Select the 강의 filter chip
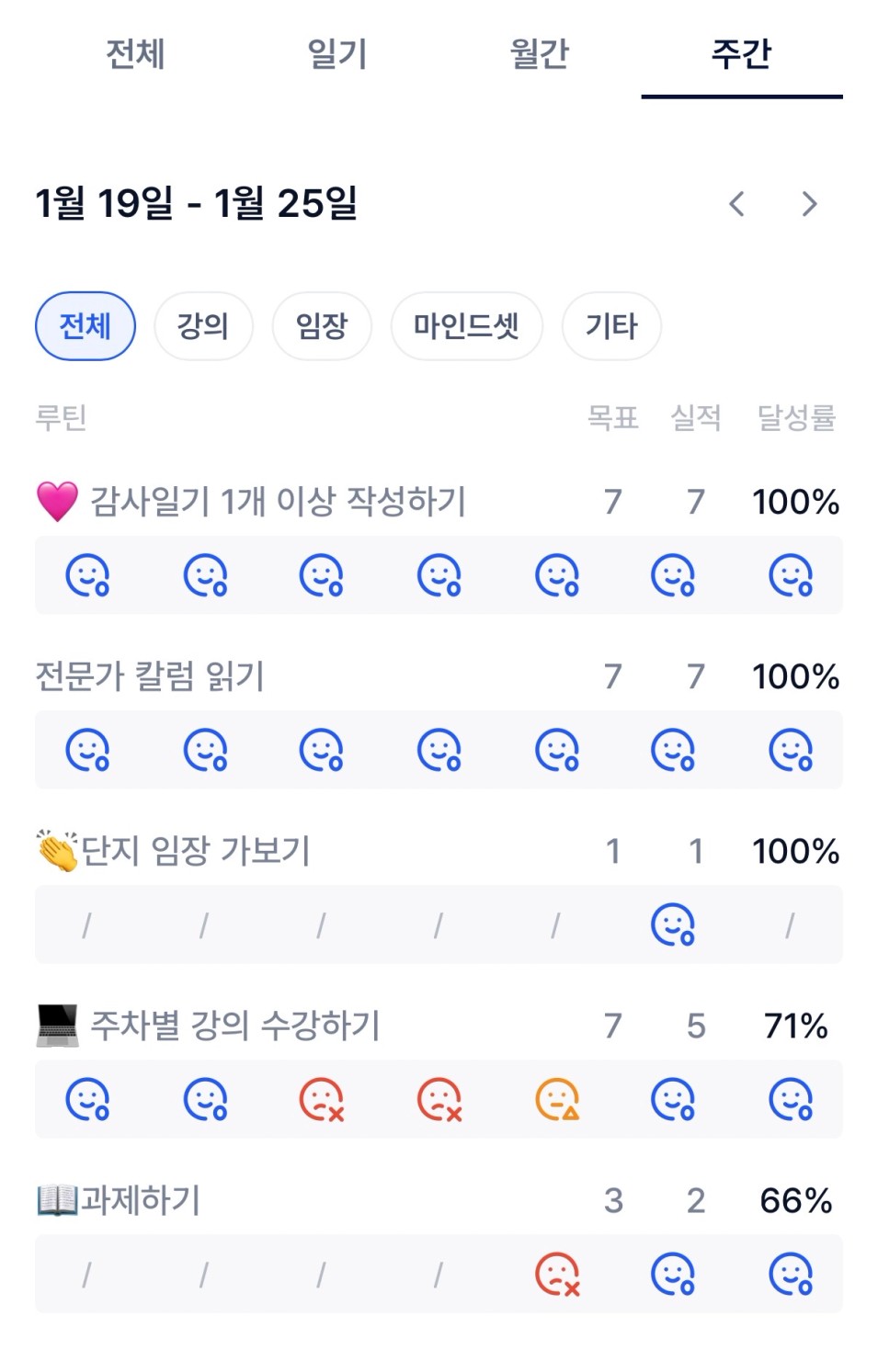The image size is (878, 1372). [x=203, y=326]
